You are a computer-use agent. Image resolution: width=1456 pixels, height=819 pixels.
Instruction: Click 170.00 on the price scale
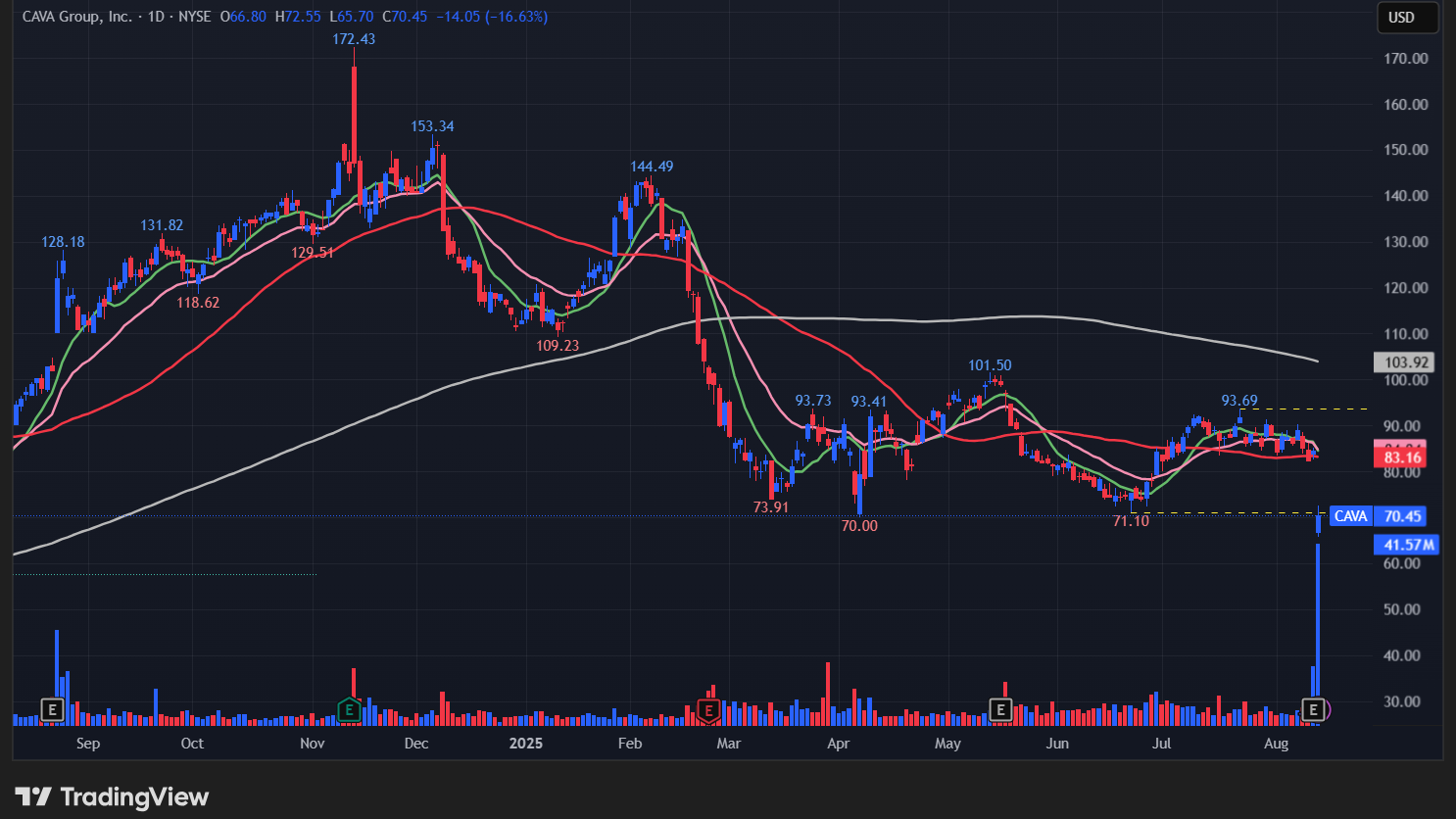1406,59
